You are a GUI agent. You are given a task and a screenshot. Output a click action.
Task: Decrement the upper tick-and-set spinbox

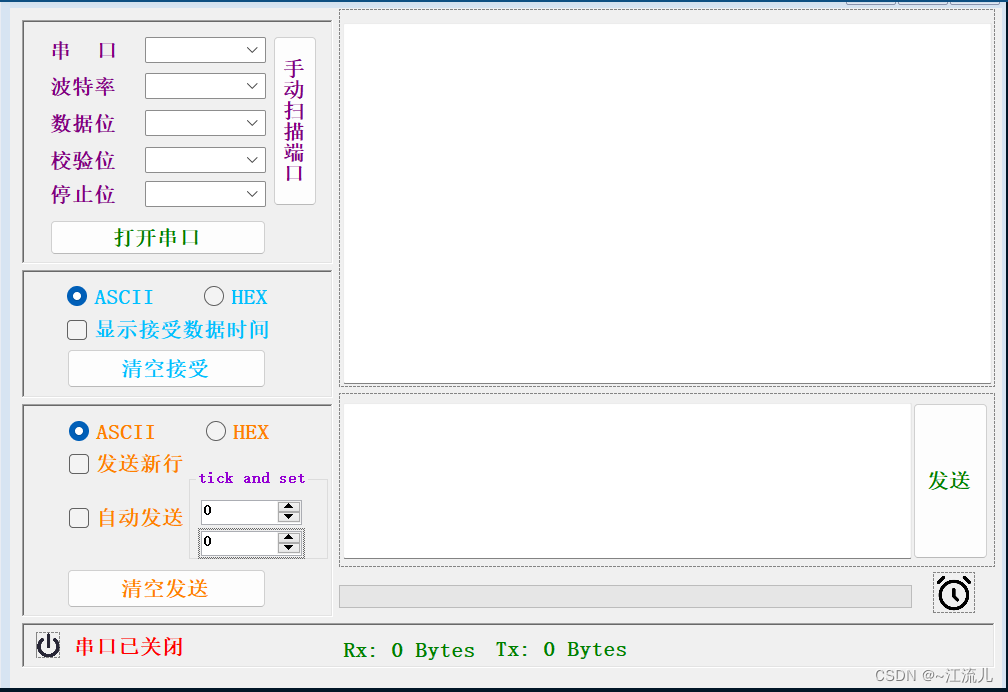pos(289,516)
